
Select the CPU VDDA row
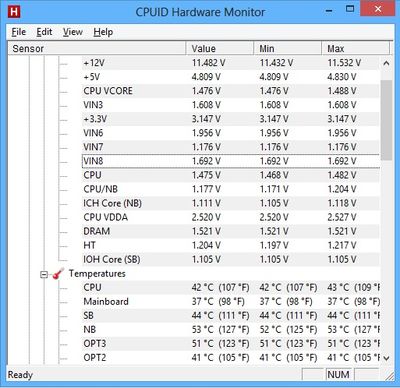pos(231,217)
